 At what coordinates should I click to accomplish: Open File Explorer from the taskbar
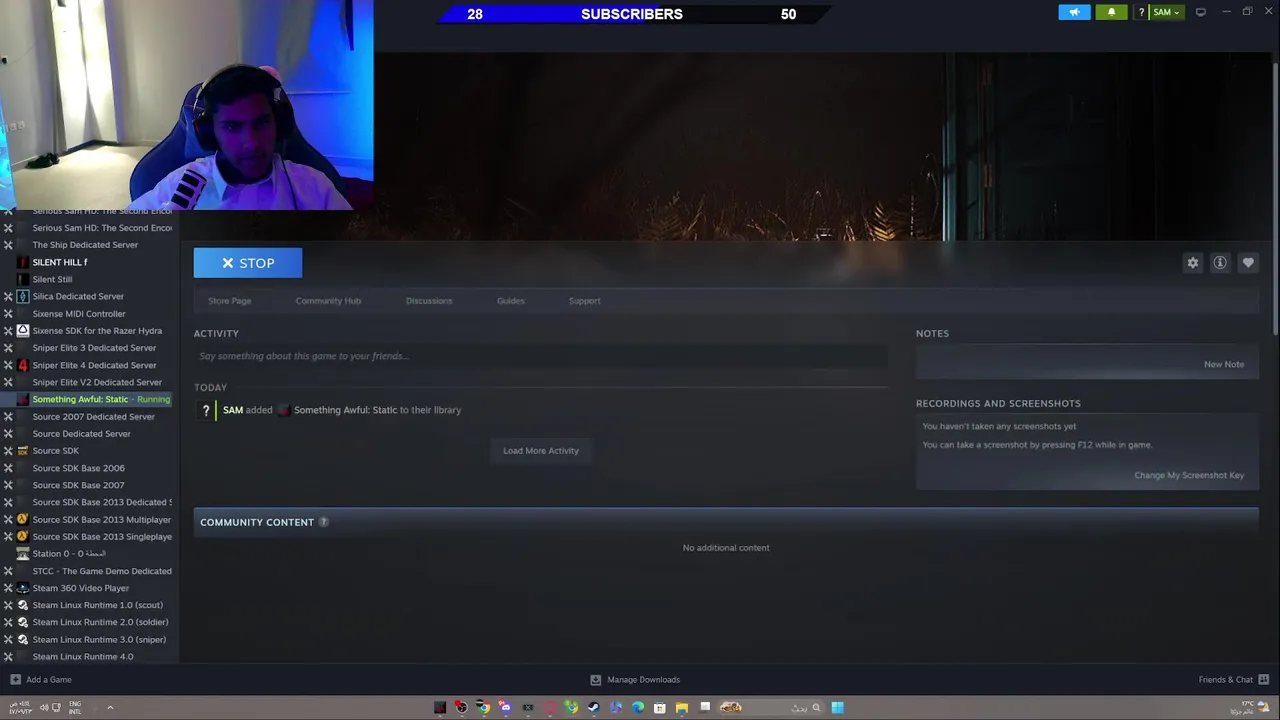682,708
